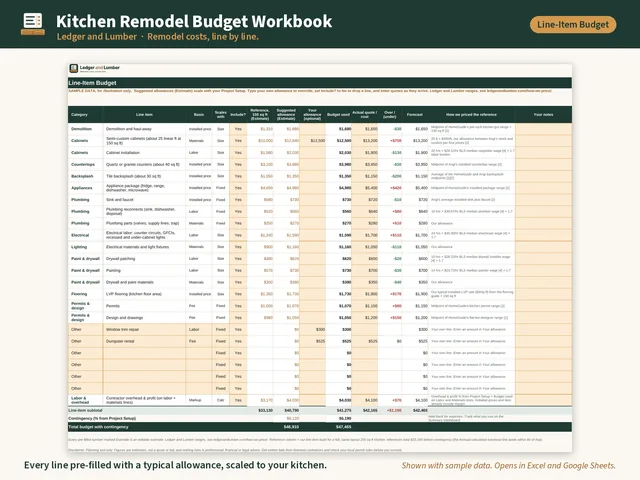Click the Countertops category cell
640x480 pixels.
point(85,164)
